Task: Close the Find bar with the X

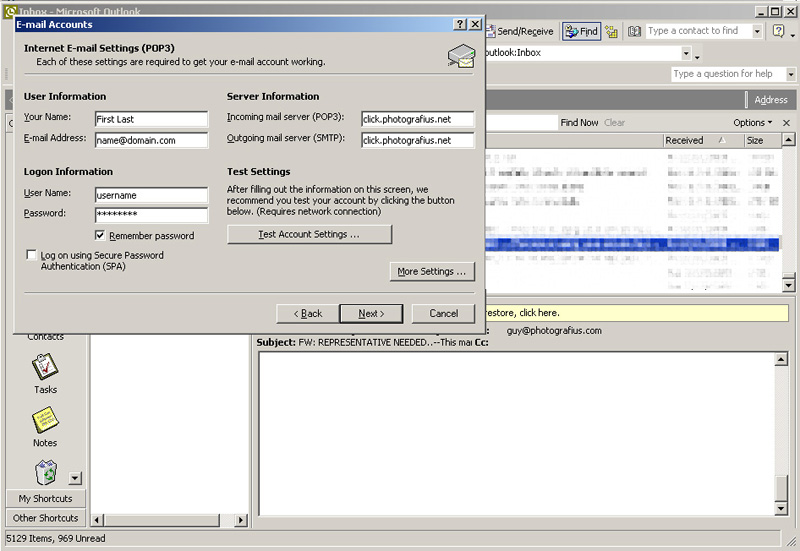Action: click(786, 123)
